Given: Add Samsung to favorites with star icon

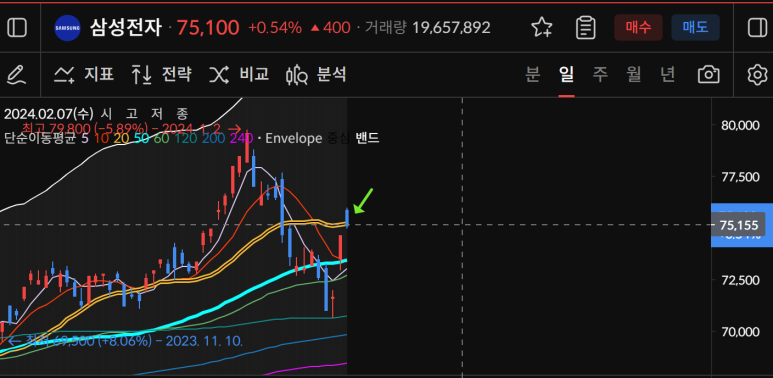Looking at the screenshot, I should [542, 28].
